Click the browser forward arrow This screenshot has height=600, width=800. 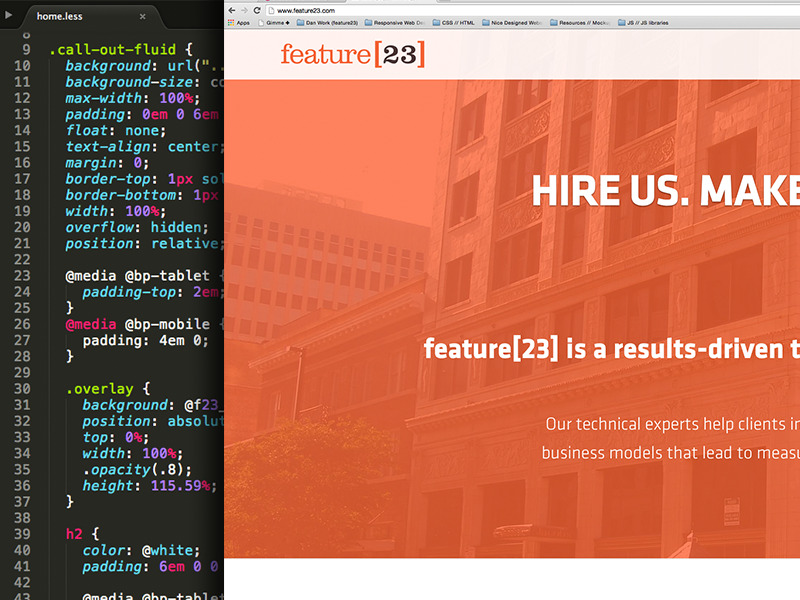click(244, 10)
